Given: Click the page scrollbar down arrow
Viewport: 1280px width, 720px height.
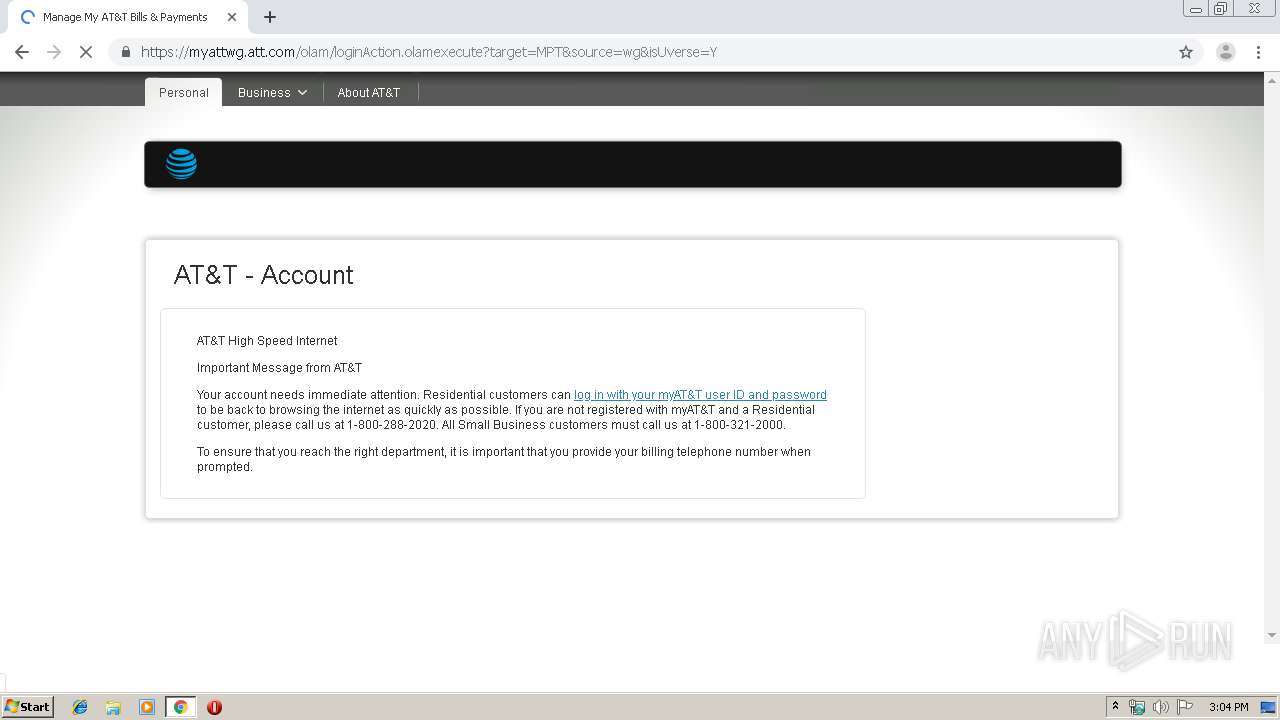Looking at the screenshot, I should point(1272,635).
